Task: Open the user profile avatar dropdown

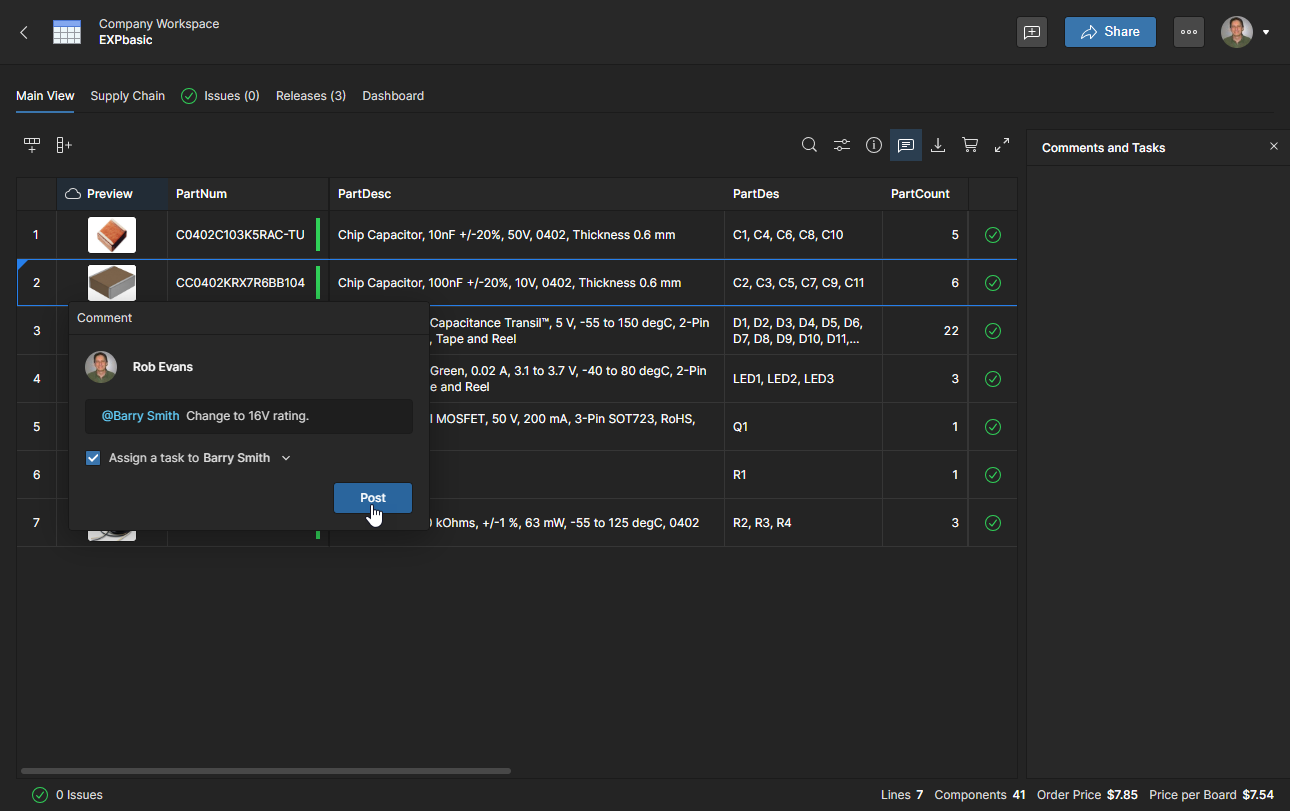Action: [x=1245, y=32]
